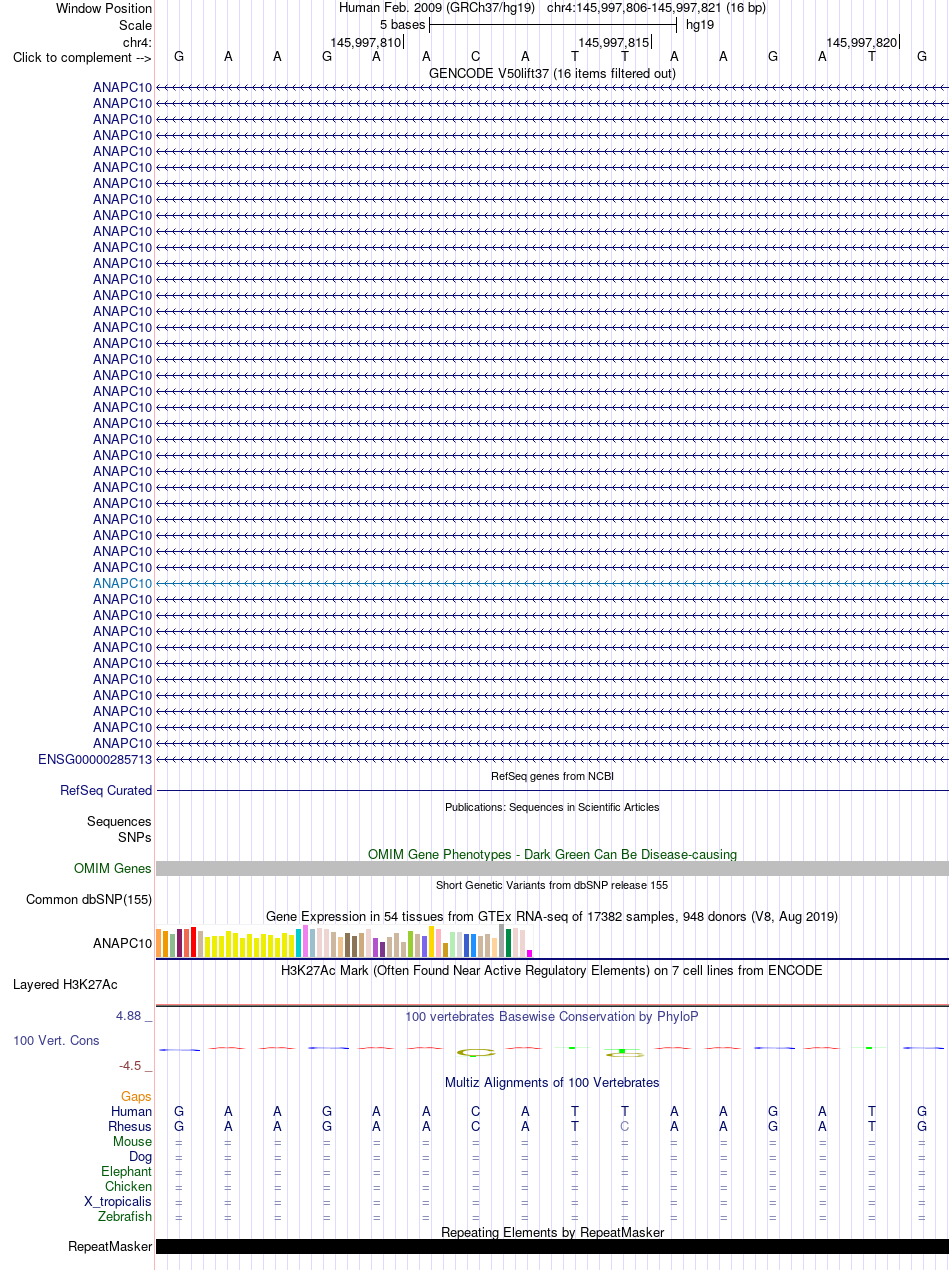
Task: Click the 4.88 PhyloP upper scale value
Action: click(x=129, y=1015)
